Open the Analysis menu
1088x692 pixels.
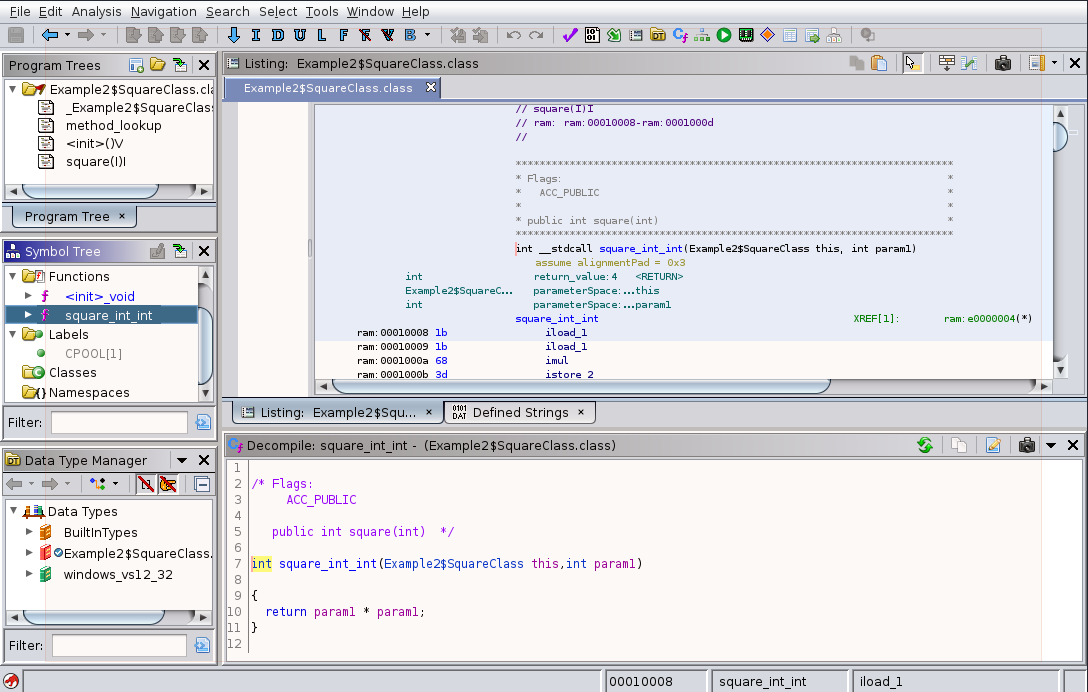pos(96,11)
